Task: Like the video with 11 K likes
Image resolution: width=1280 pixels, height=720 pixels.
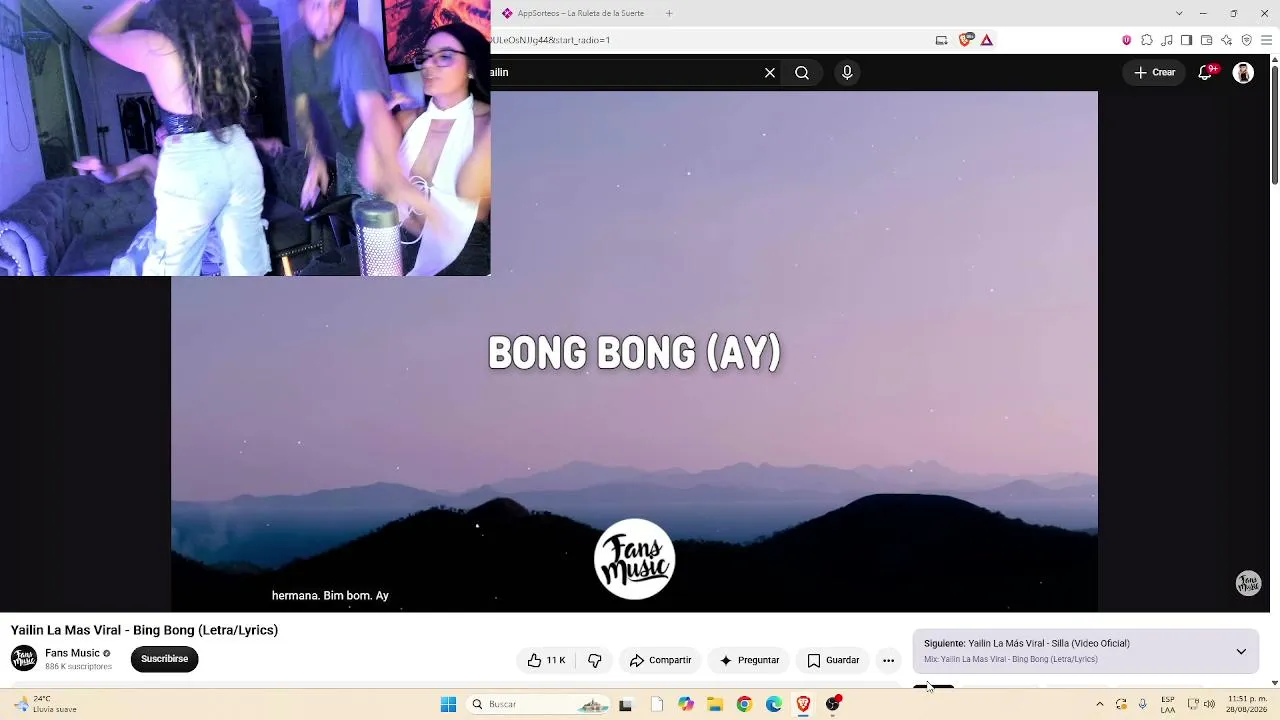Action: pyautogui.click(x=547, y=660)
